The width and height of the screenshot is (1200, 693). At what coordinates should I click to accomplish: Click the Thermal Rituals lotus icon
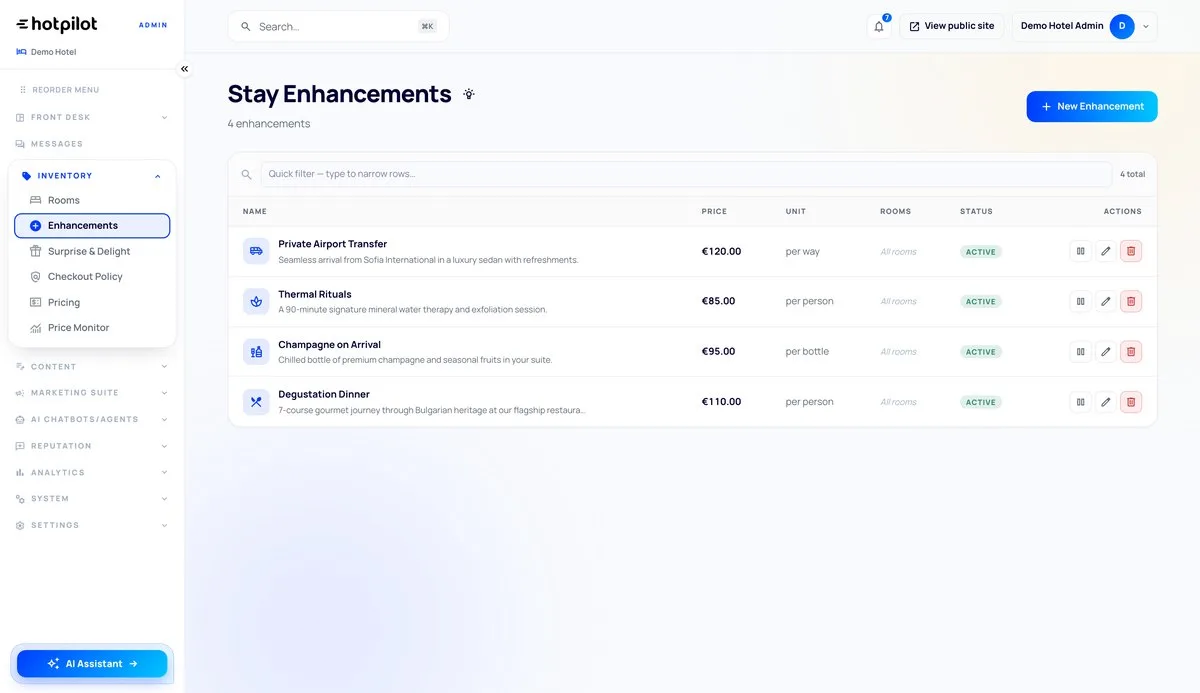pos(256,301)
